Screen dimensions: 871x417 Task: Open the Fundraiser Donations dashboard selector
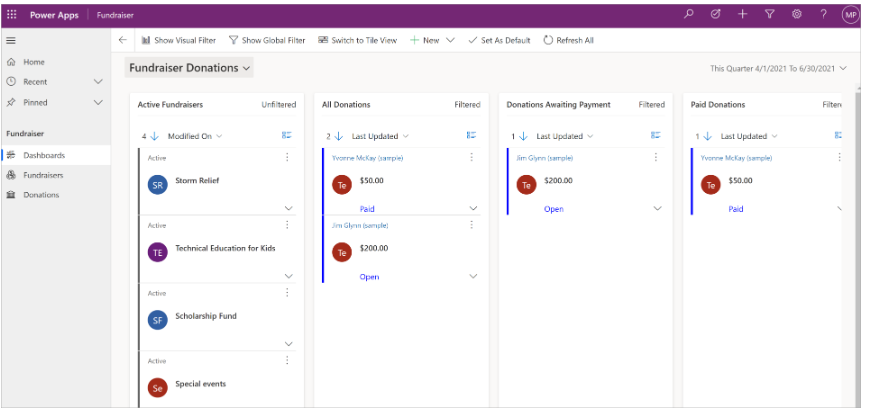[189, 68]
